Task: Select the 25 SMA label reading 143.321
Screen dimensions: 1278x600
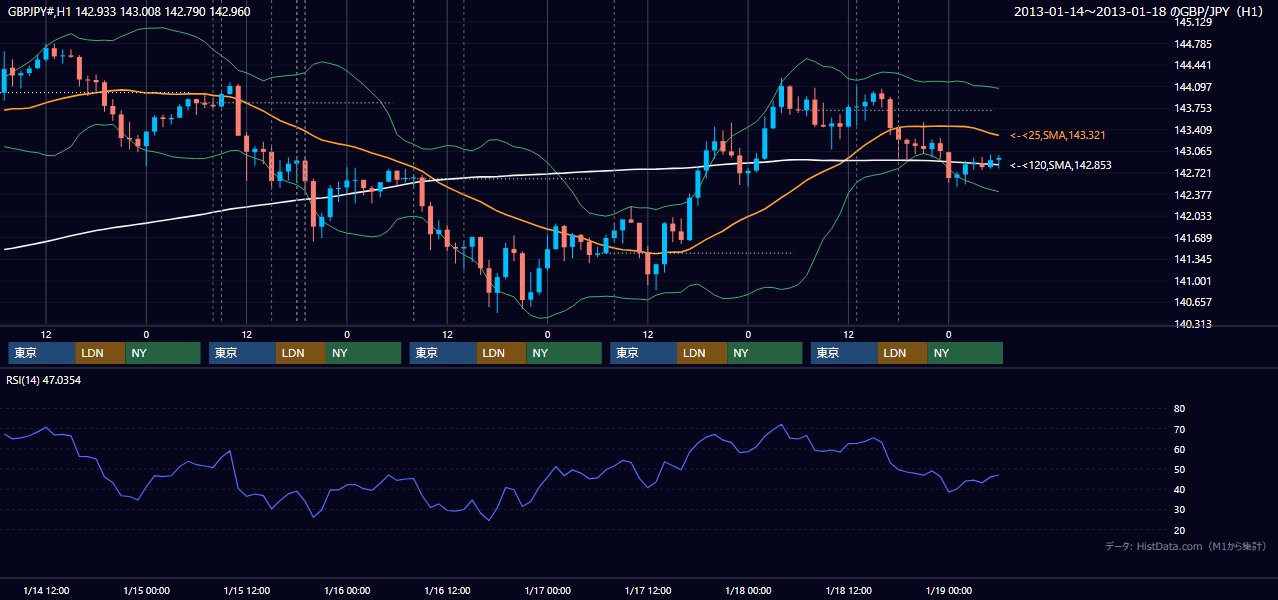Action: [x=1060, y=135]
